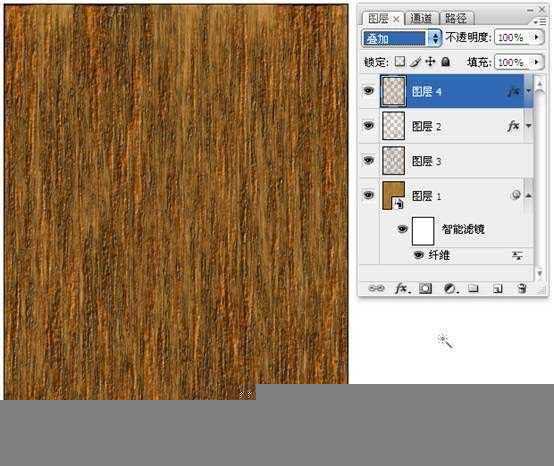Select layer named 图层 1
This screenshot has width=554, height=466.
pyautogui.click(x=426, y=196)
